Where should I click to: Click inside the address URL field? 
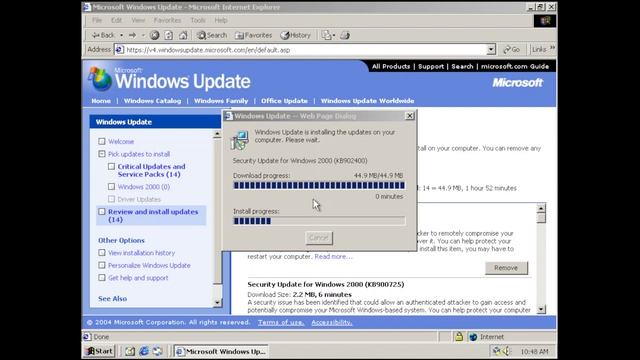305,50
